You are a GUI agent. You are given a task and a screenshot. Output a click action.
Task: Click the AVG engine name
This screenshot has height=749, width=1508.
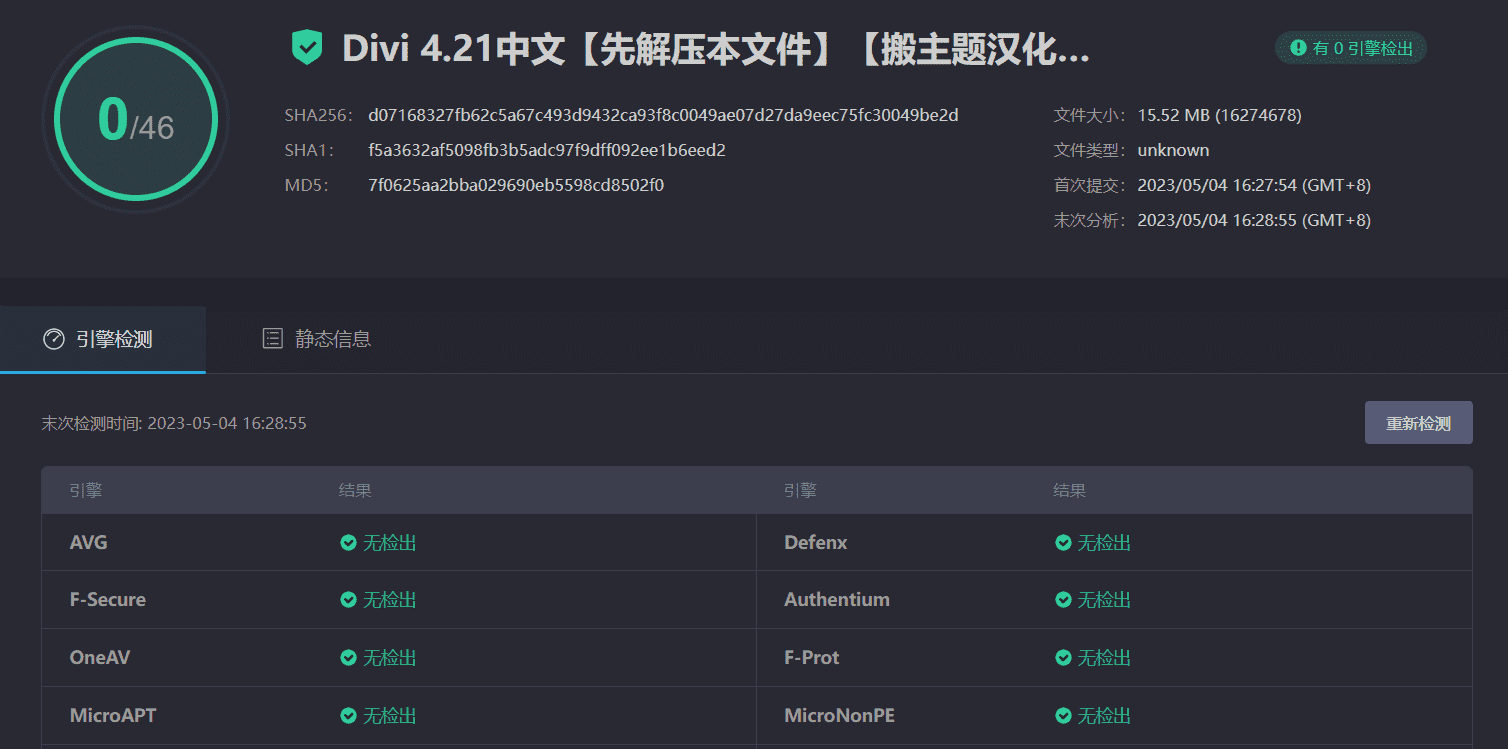[x=89, y=542]
